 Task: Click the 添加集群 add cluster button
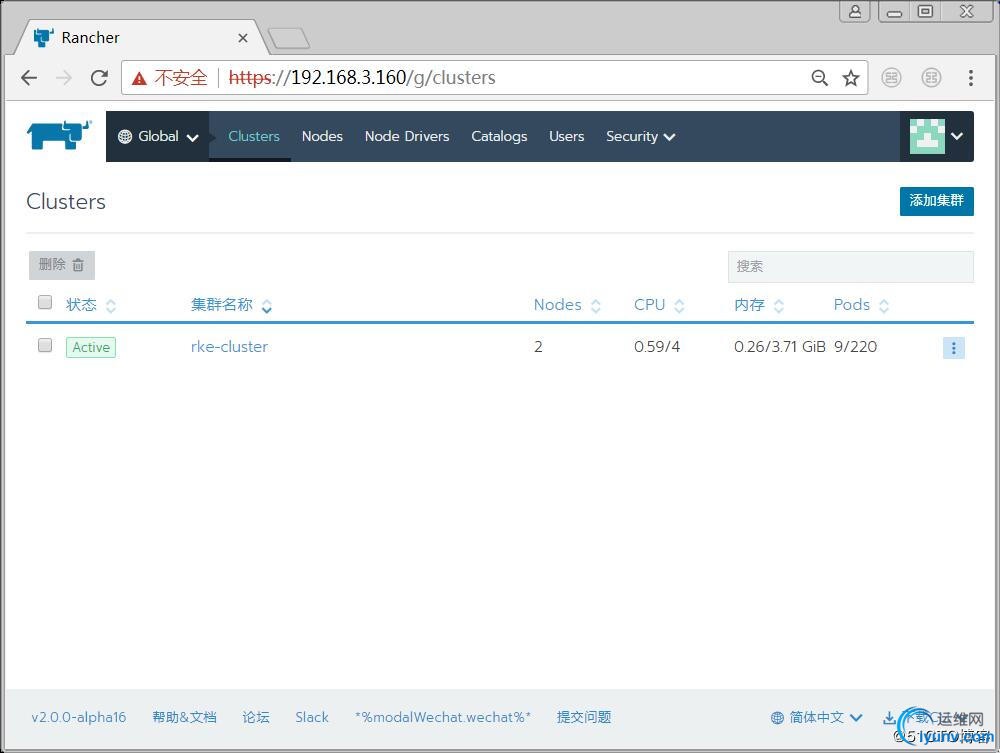click(936, 201)
